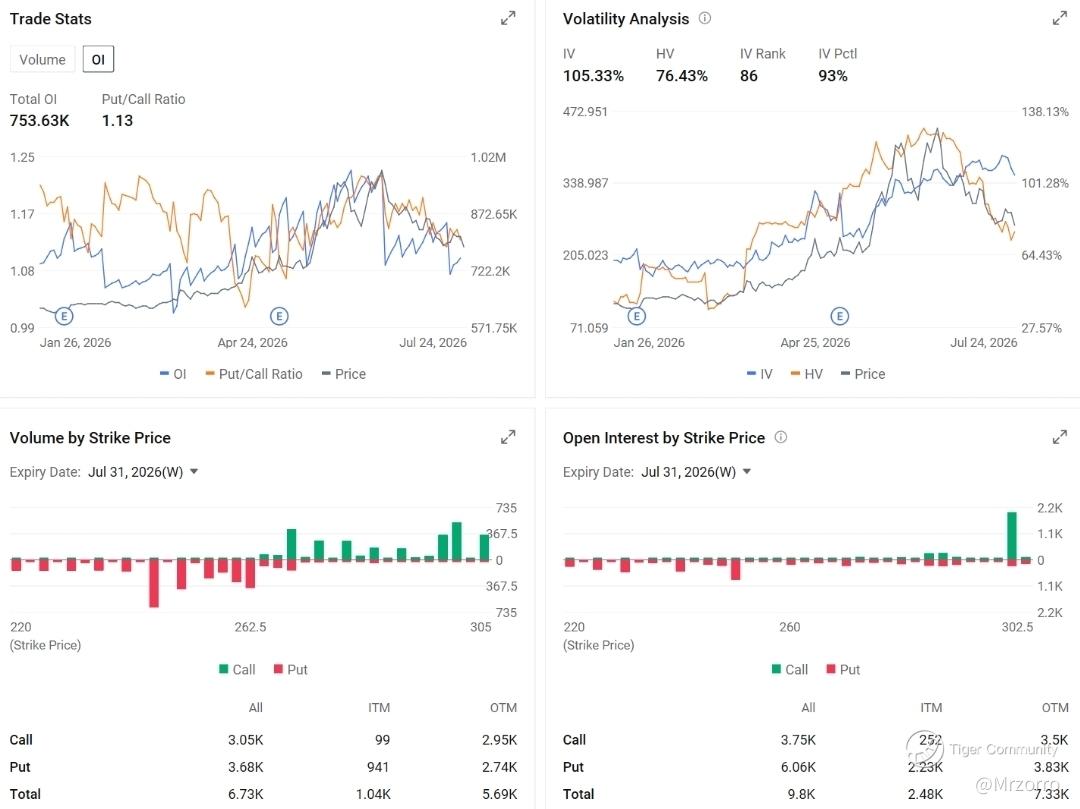Click Put OTM volume 2.74K
1080x809 pixels.
click(x=499, y=766)
